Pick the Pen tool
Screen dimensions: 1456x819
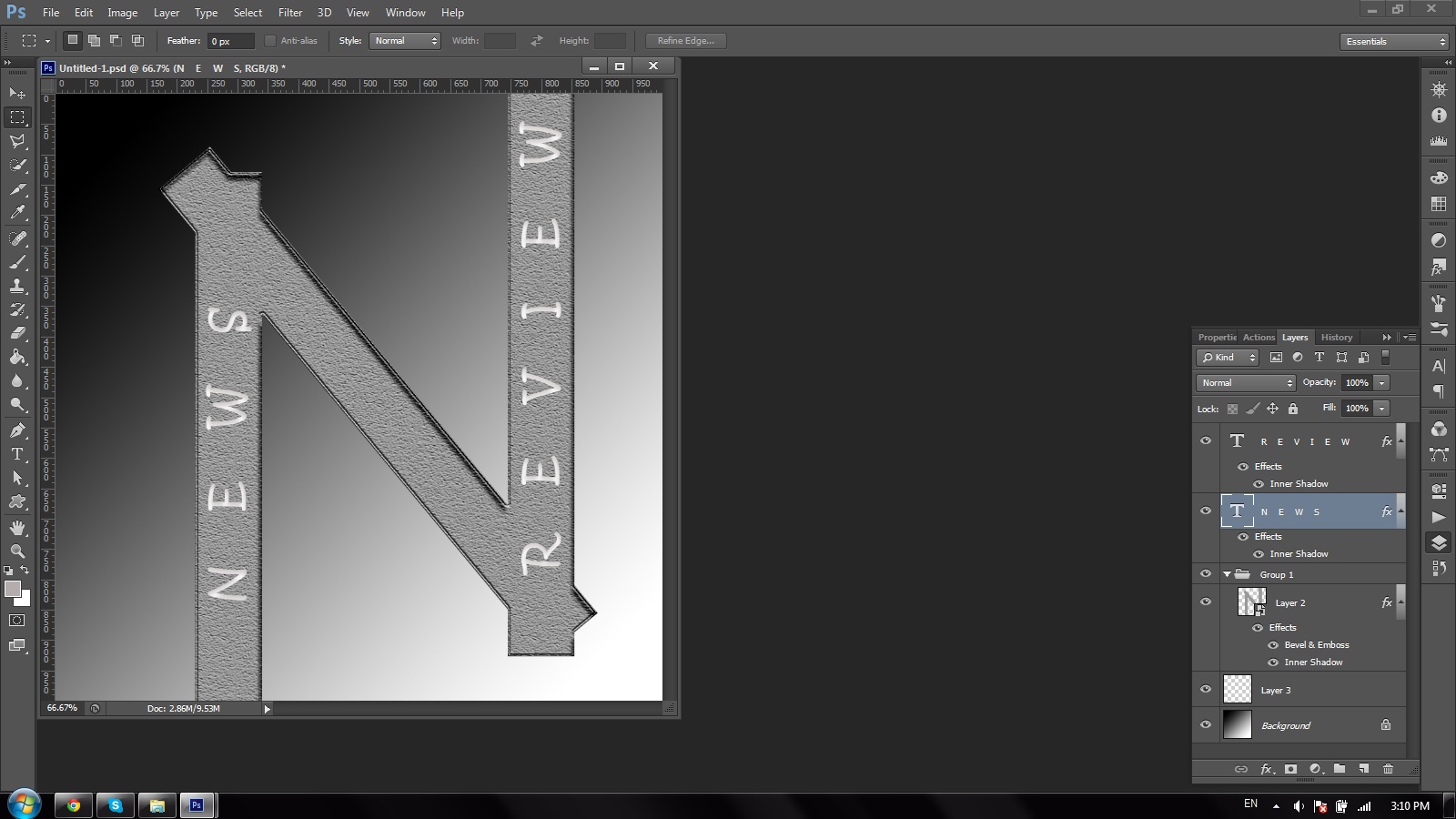pyautogui.click(x=17, y=430)
